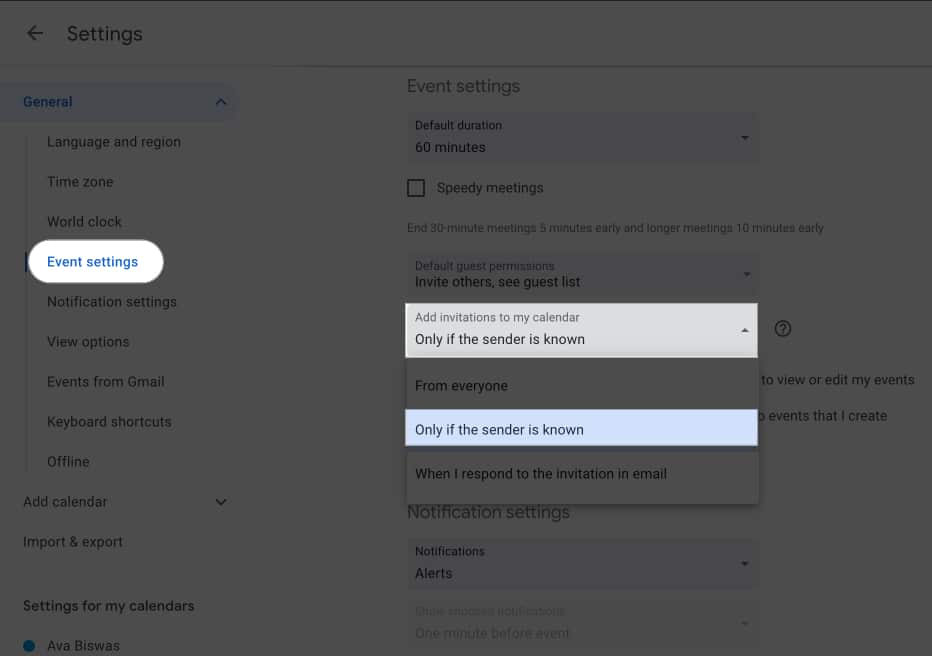The image size is (932, 656).
Task: Click the Add calendar label
Action: pos(65,502)
